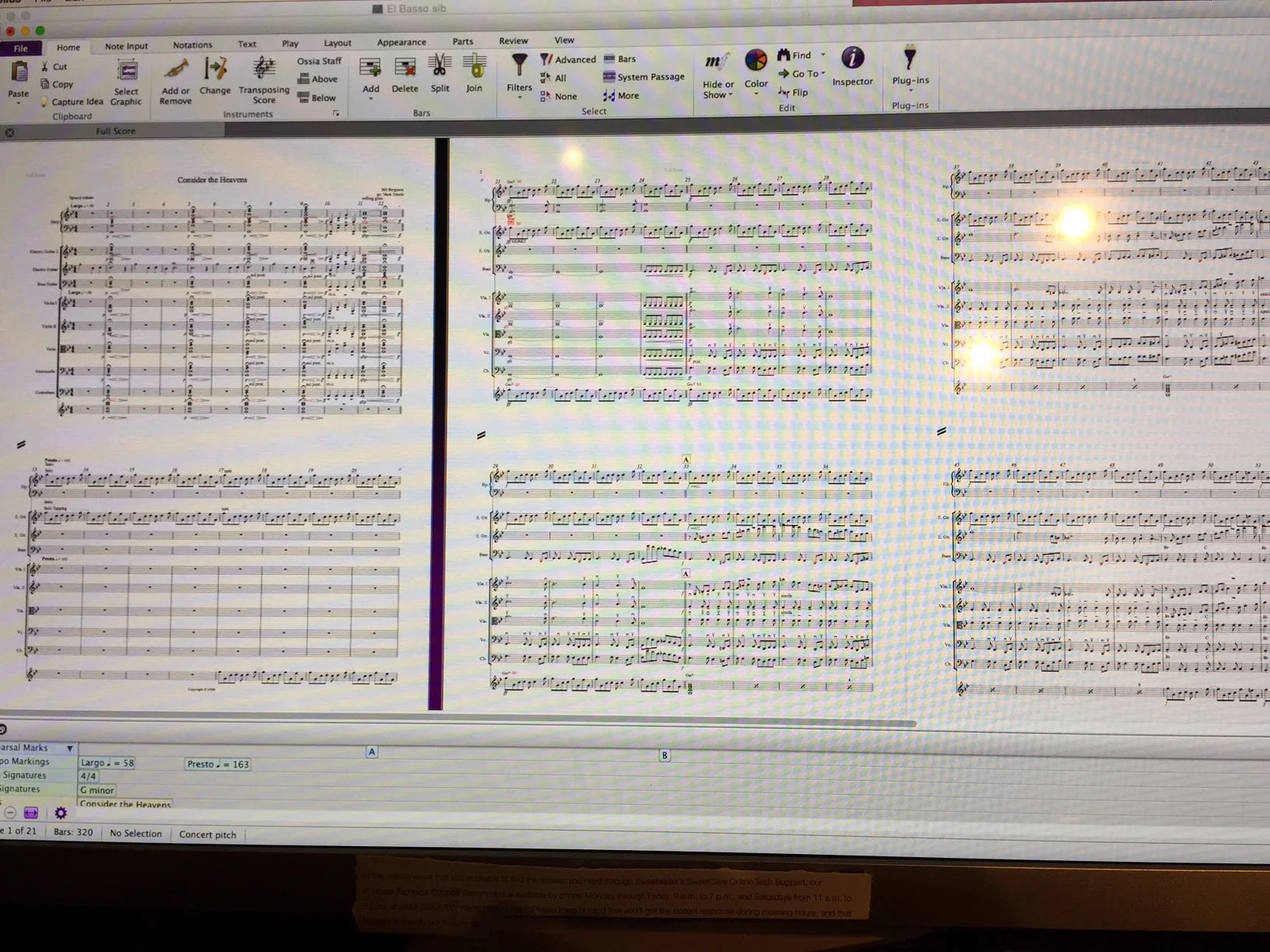Click the Largo tempo marking
This screenshot has width=1270, height=952.
(x=107, y=763)
